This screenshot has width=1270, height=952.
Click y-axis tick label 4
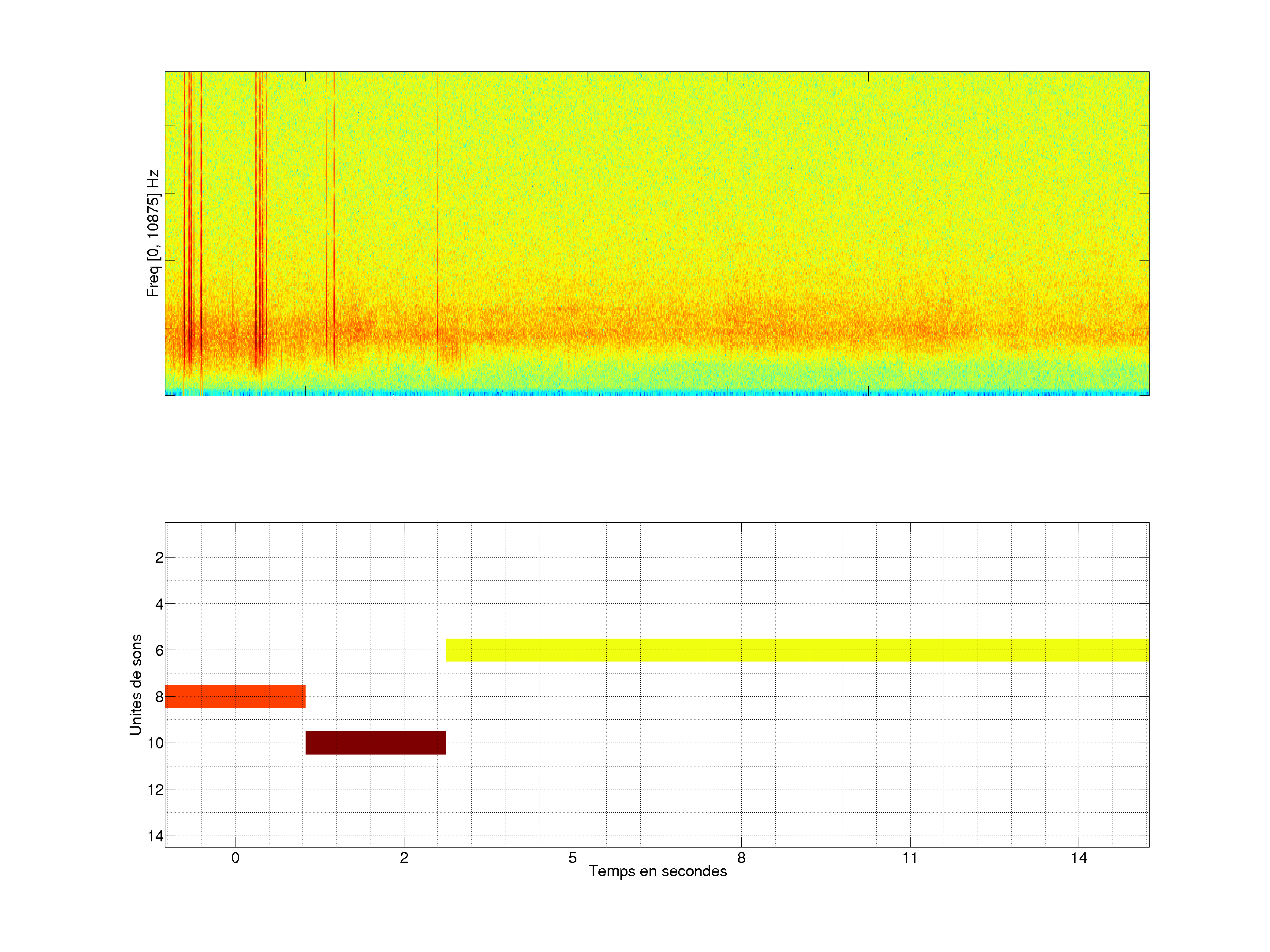159,604
